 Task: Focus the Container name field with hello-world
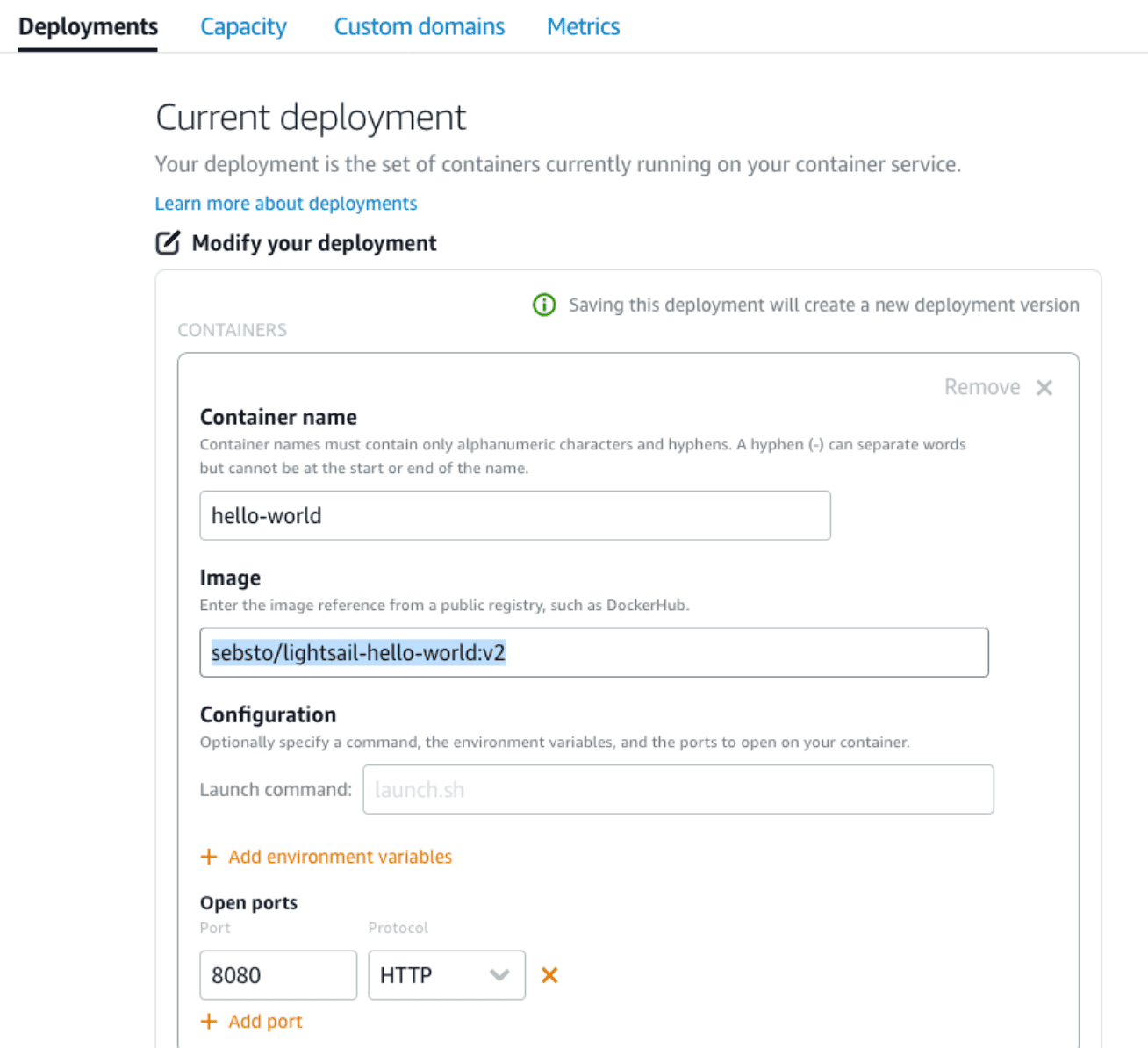coord(514,515)
